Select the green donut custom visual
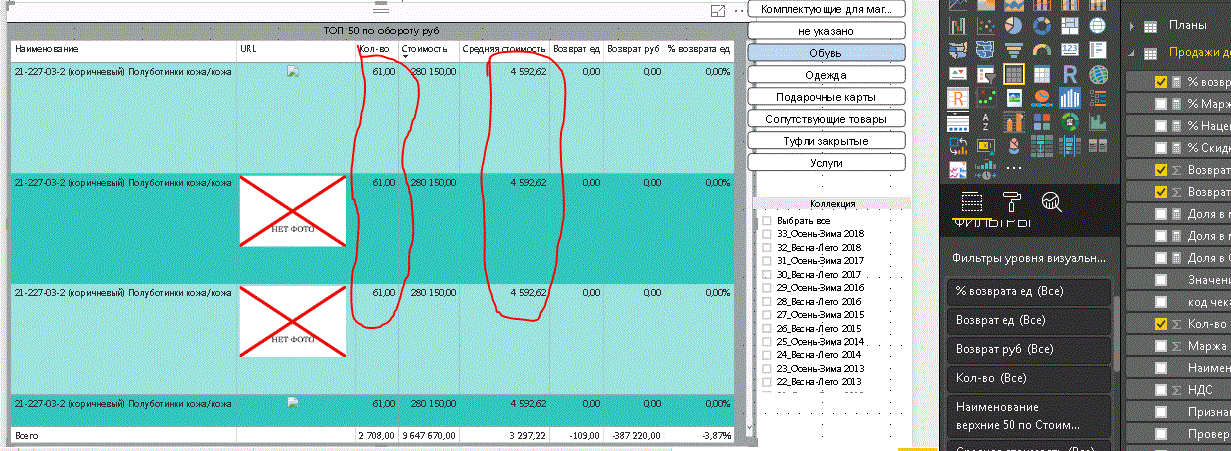 (x=1070, y=121)
